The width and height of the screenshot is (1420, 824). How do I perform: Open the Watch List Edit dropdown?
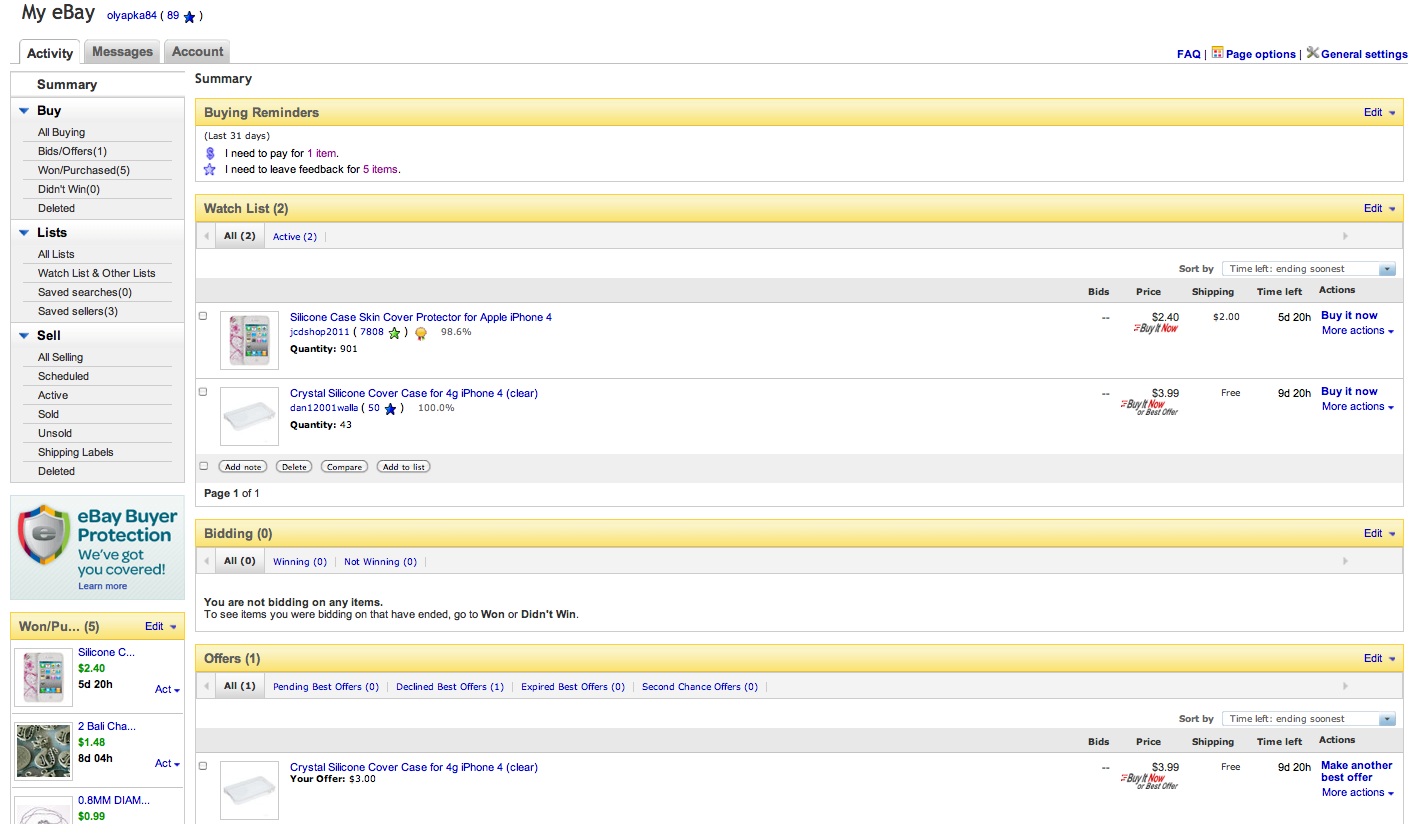[1380, 209]
